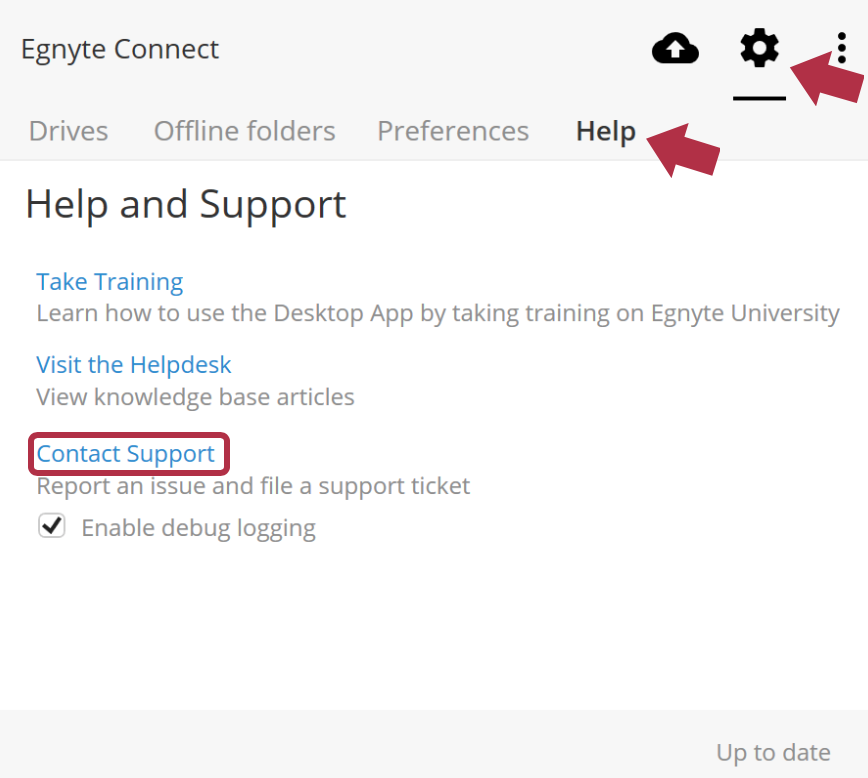This screenshot has height=778, width=868.
Task: Click 'Report an issue and file a support ticket' text
Action: [254, 486]
